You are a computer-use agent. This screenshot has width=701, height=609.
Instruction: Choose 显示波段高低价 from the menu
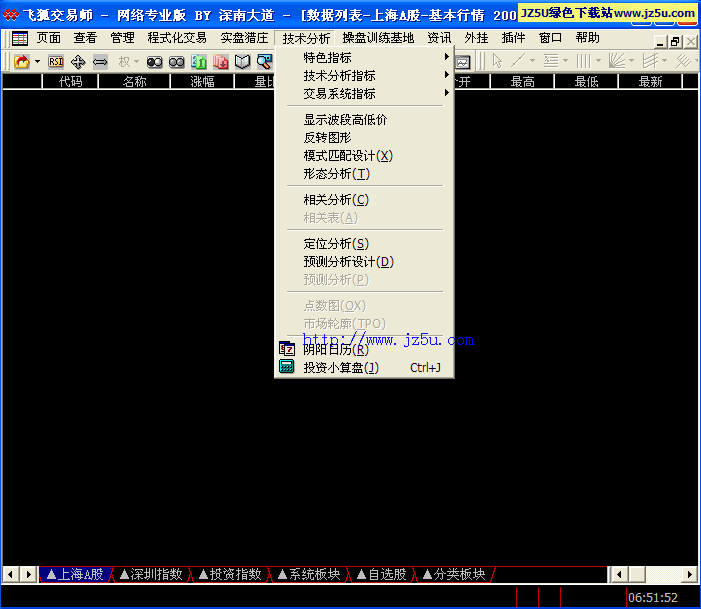click(x=364, y=119)
